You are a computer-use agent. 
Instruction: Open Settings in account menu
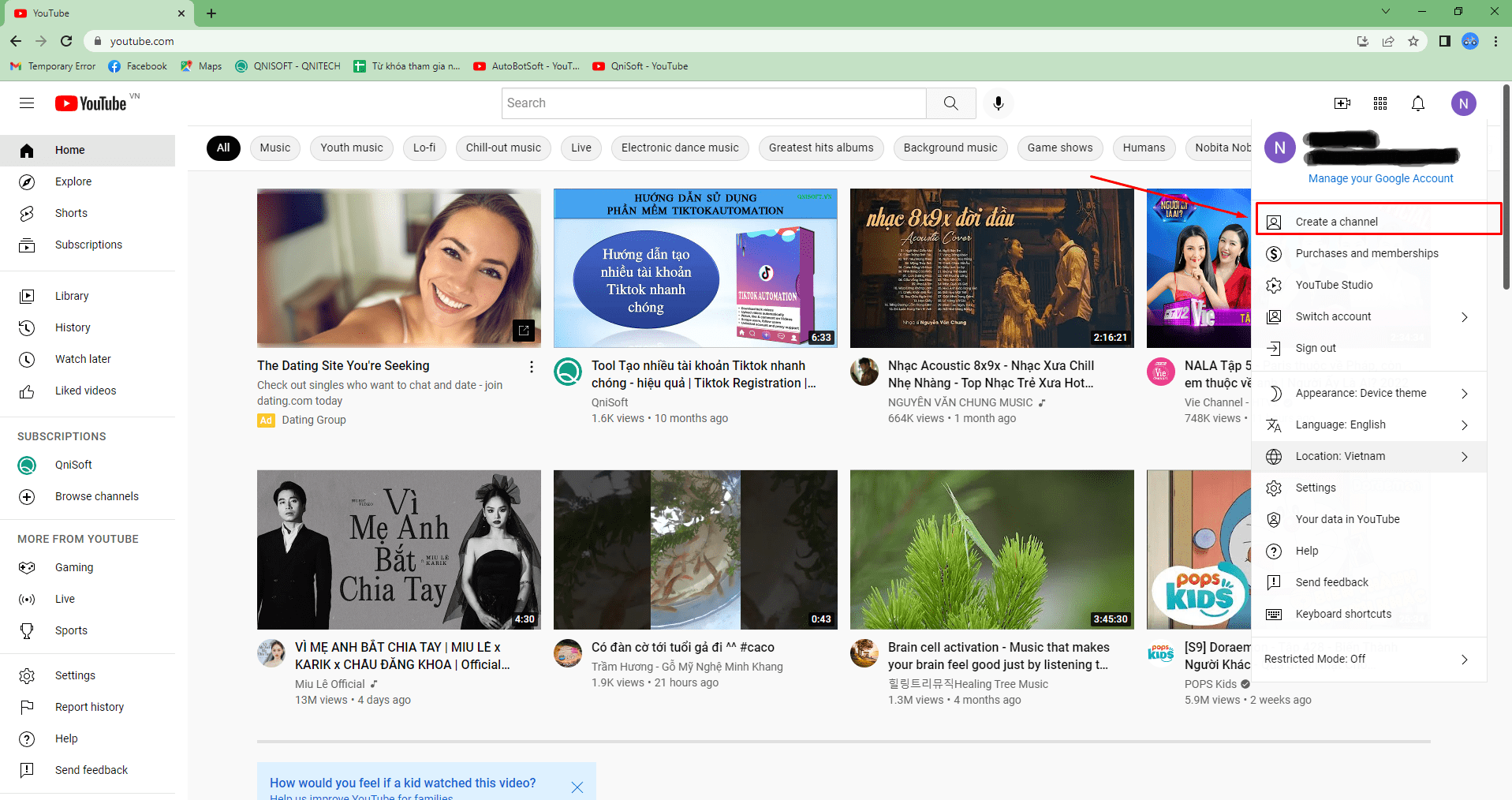[x=1369, y=488]
